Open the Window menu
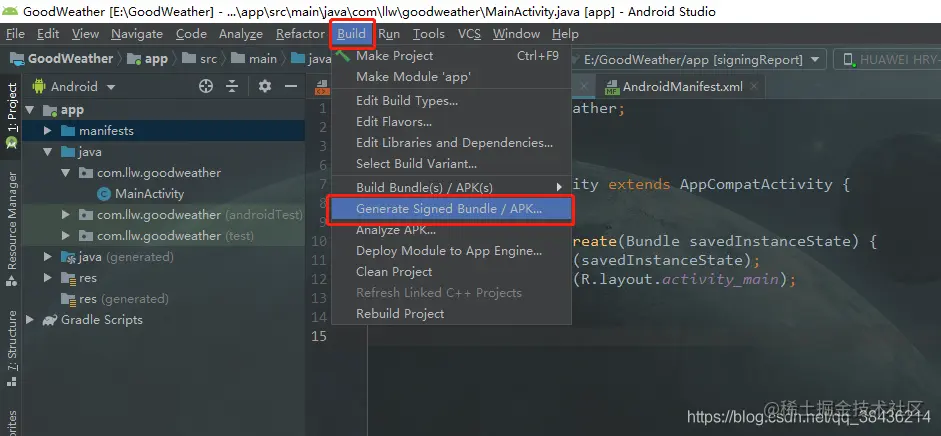The image size is (941, 436). (516, 34)
